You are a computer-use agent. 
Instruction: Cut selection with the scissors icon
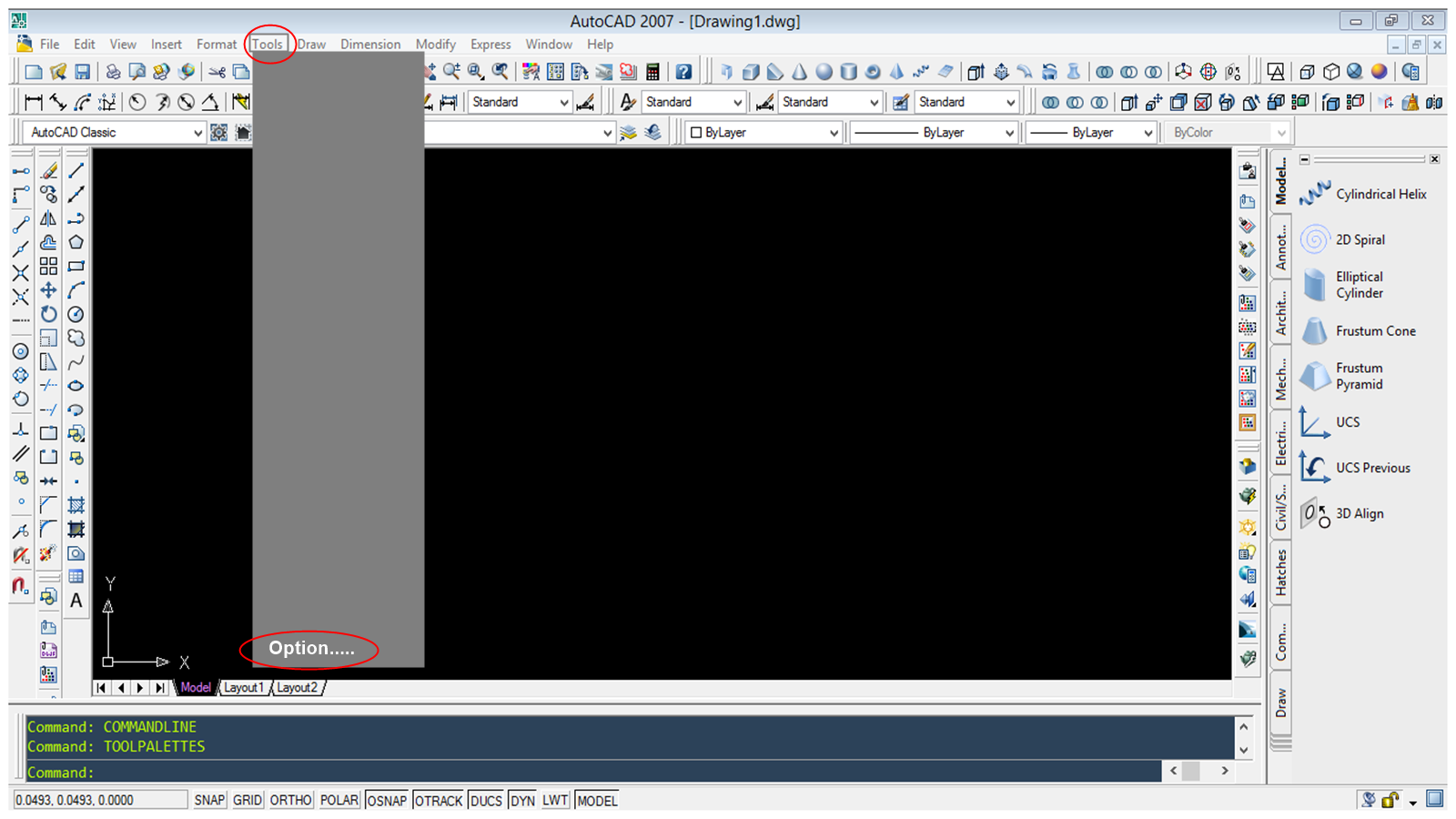217,72
